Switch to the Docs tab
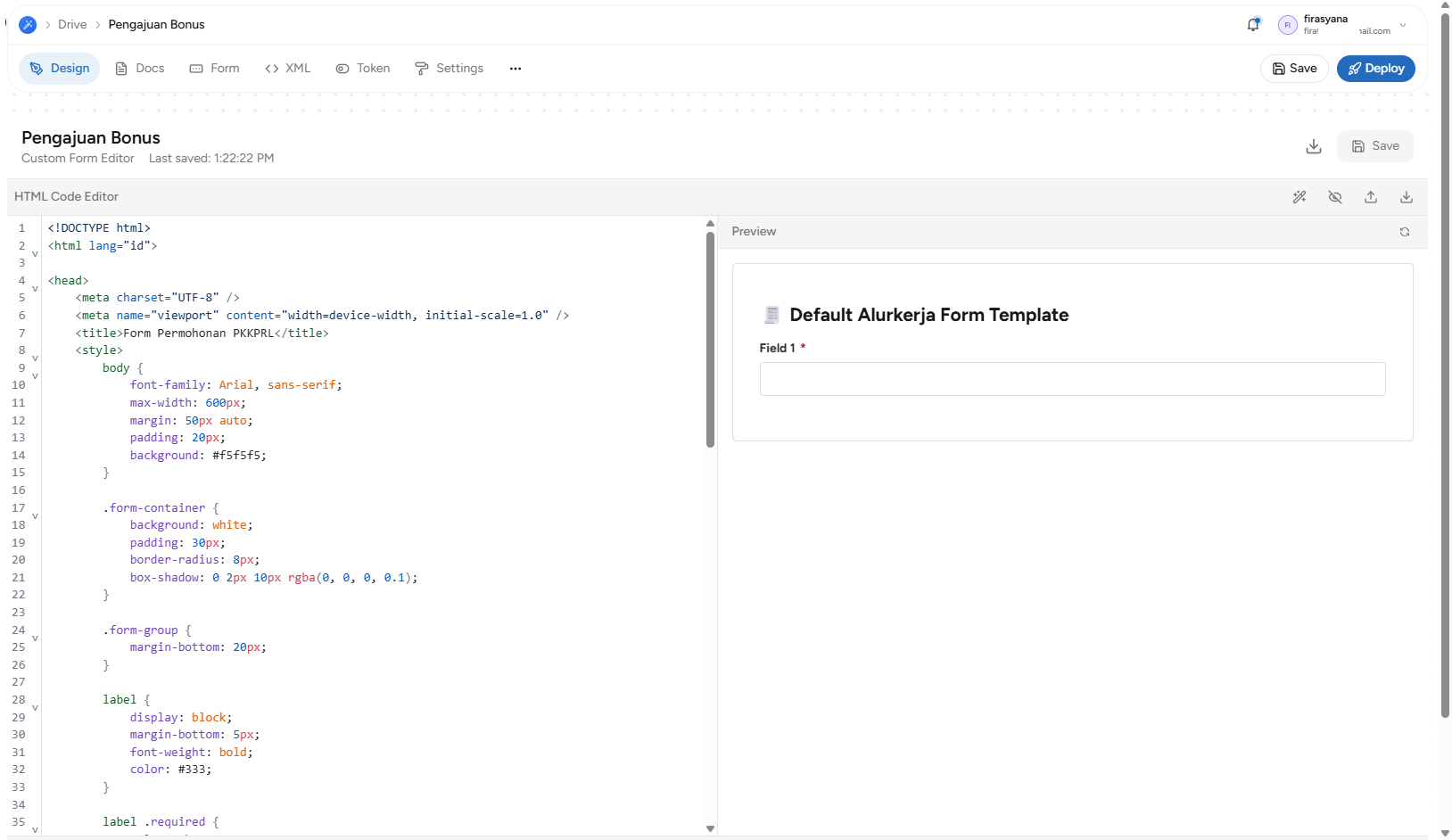The height and width of the screenshot is (840, 1452). [x=140, y=69]
